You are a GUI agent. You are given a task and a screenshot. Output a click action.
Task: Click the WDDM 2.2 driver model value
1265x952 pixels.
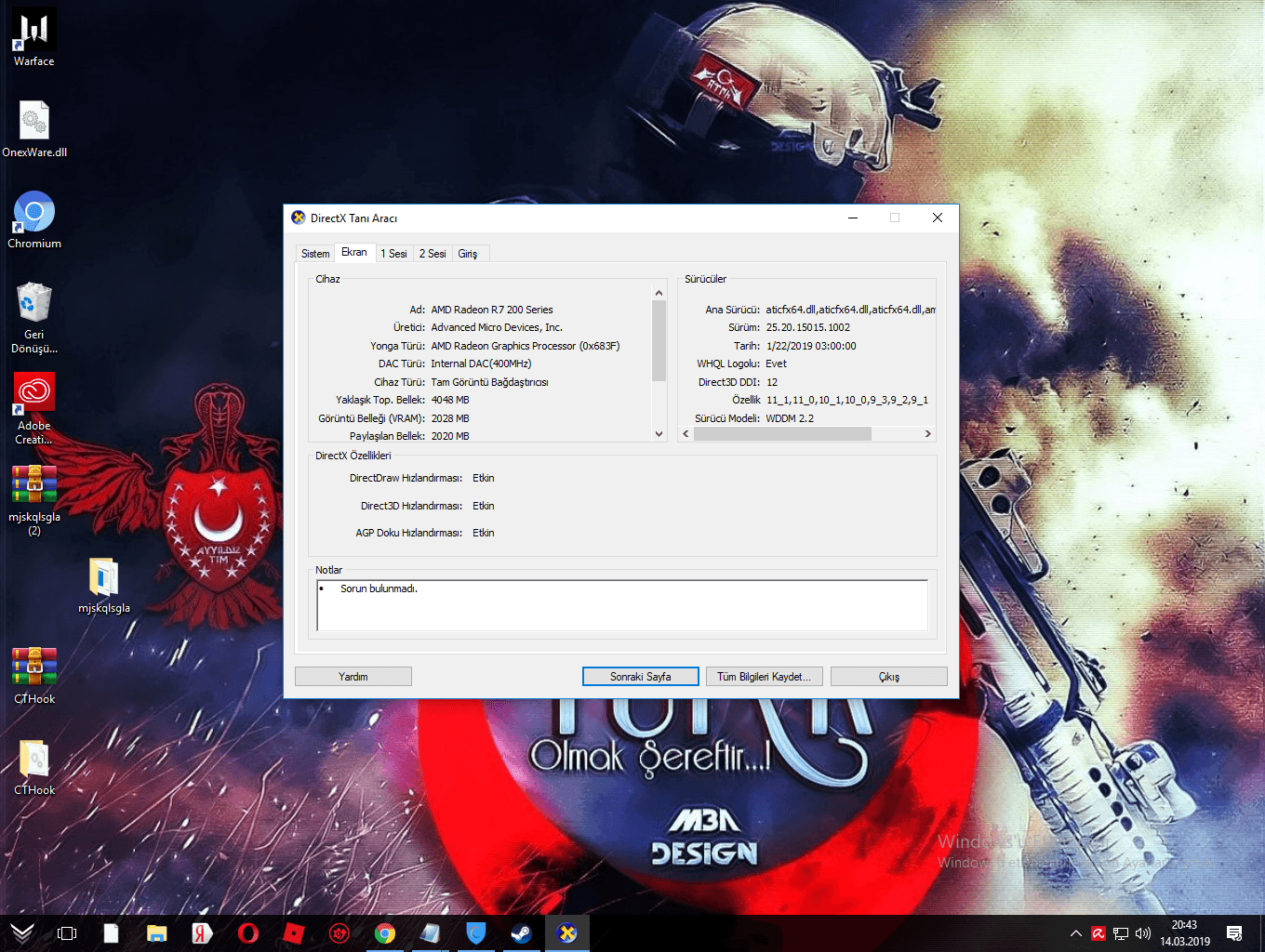coord(790,418)
